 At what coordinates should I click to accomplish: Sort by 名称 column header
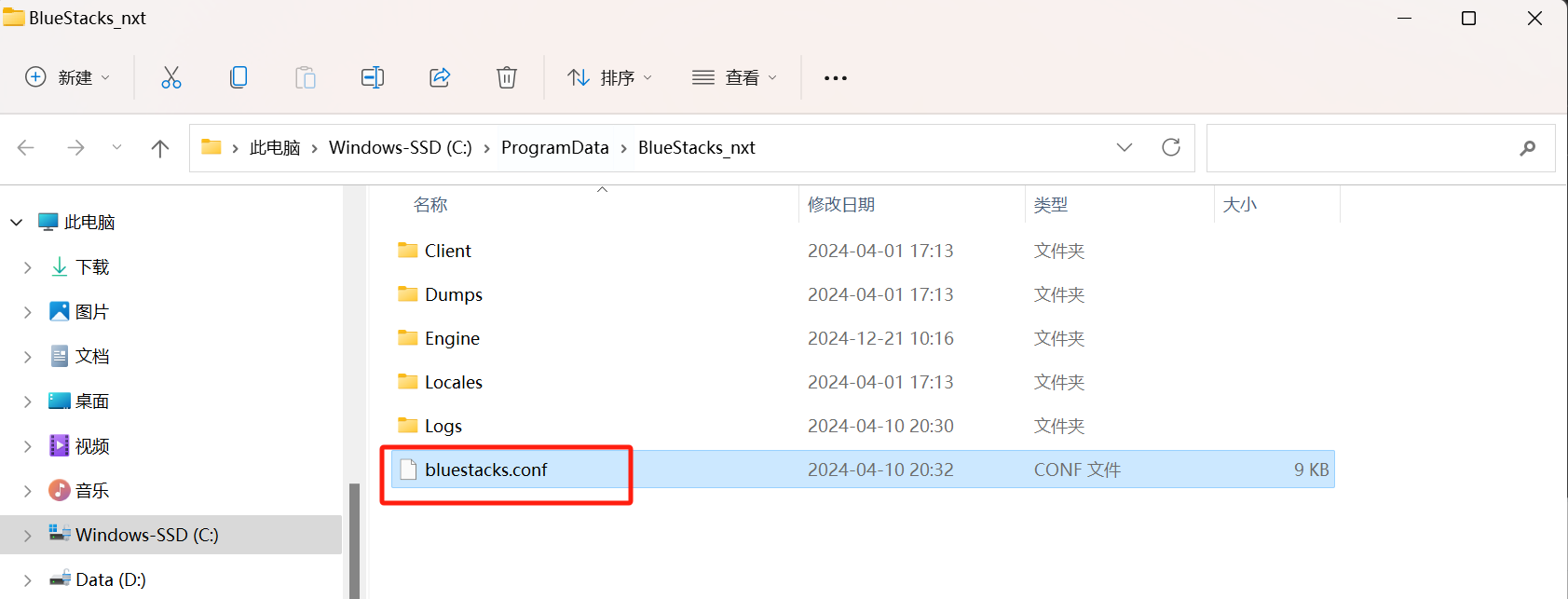coord(430,205)
